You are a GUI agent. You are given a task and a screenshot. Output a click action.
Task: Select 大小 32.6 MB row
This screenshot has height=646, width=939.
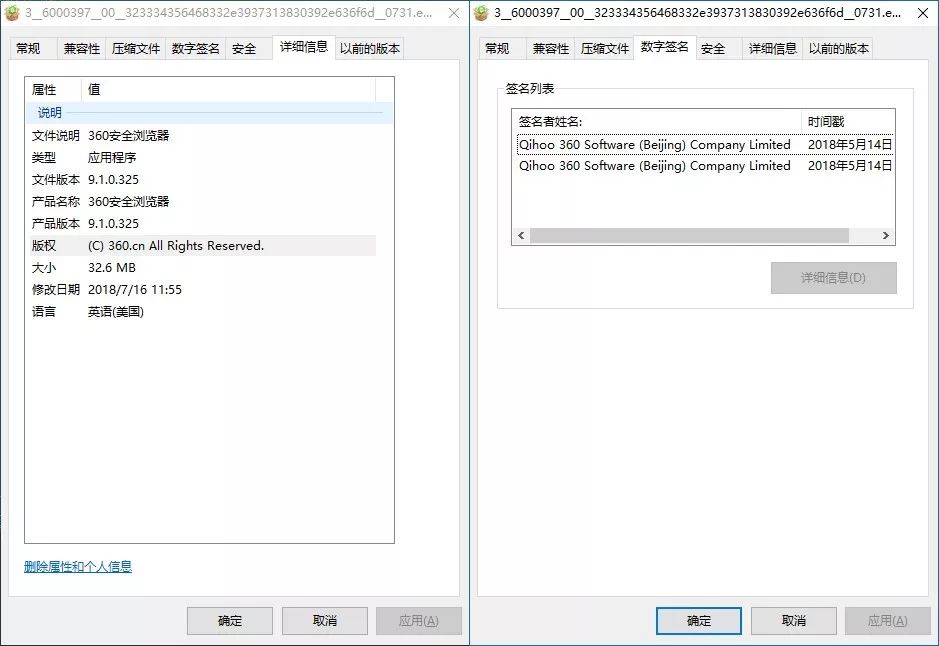click(x=201, y=268)
